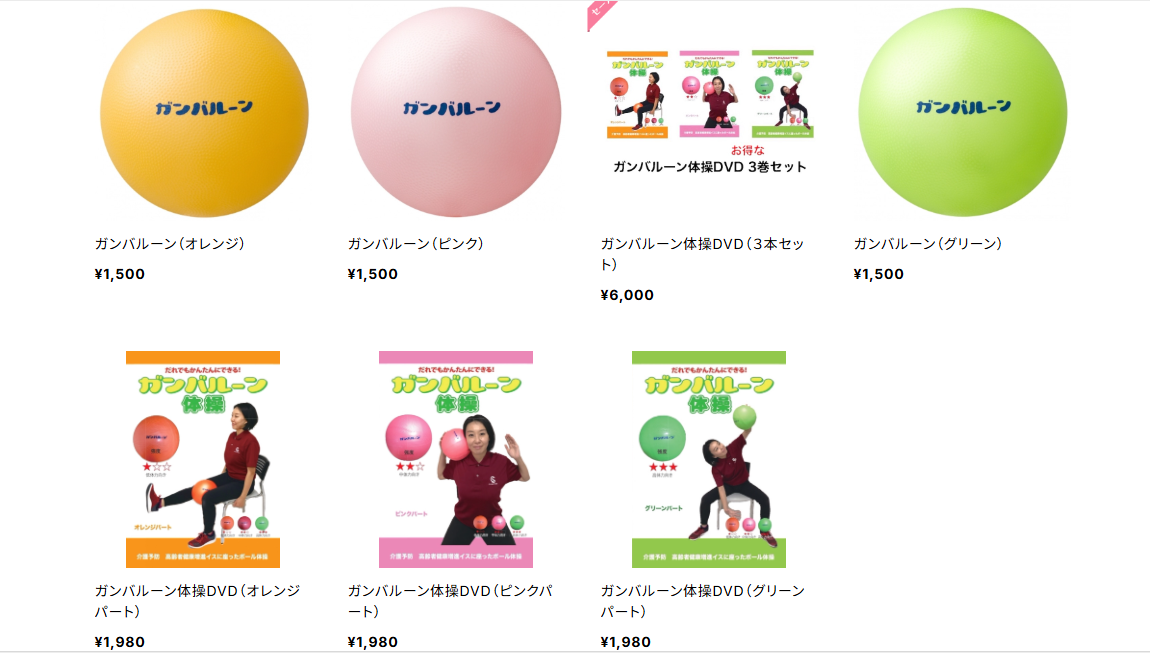
Task: Click the ¥1,500 price under green ball
Action: 879,274
